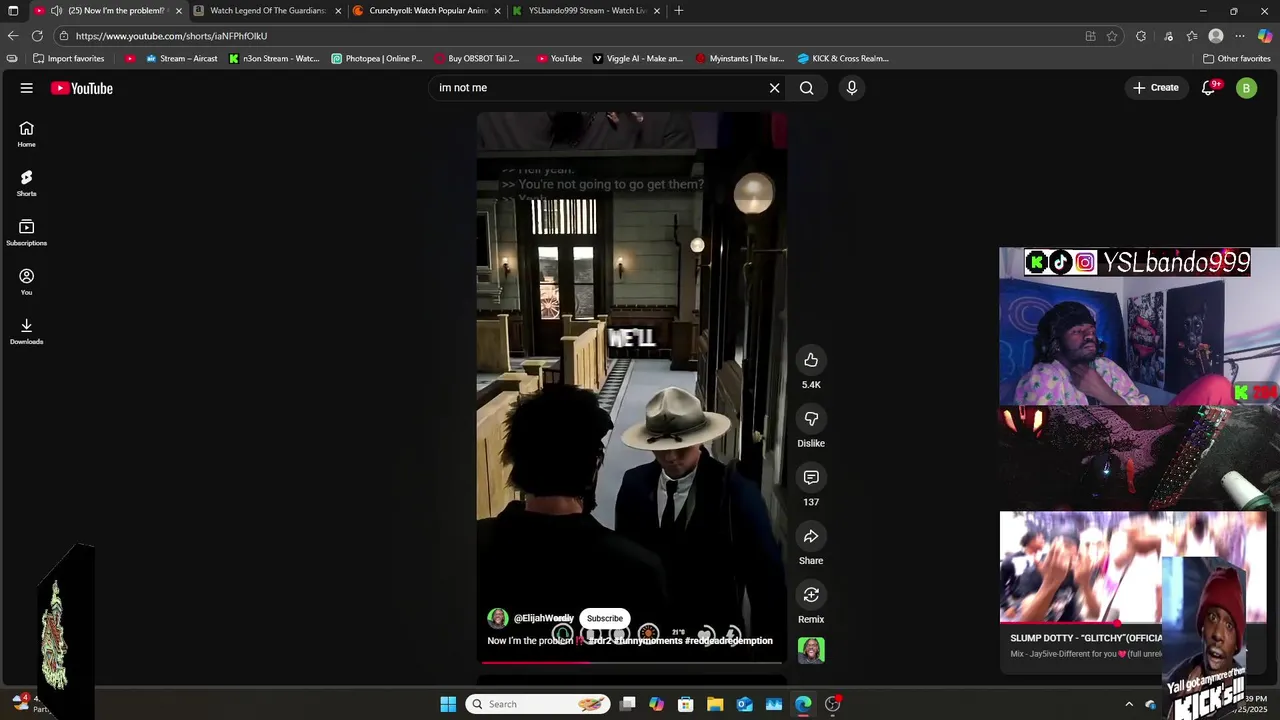Screen dimensions: 1280x720
Task: Open a new browser tab
Action: (x=679, y=11)
